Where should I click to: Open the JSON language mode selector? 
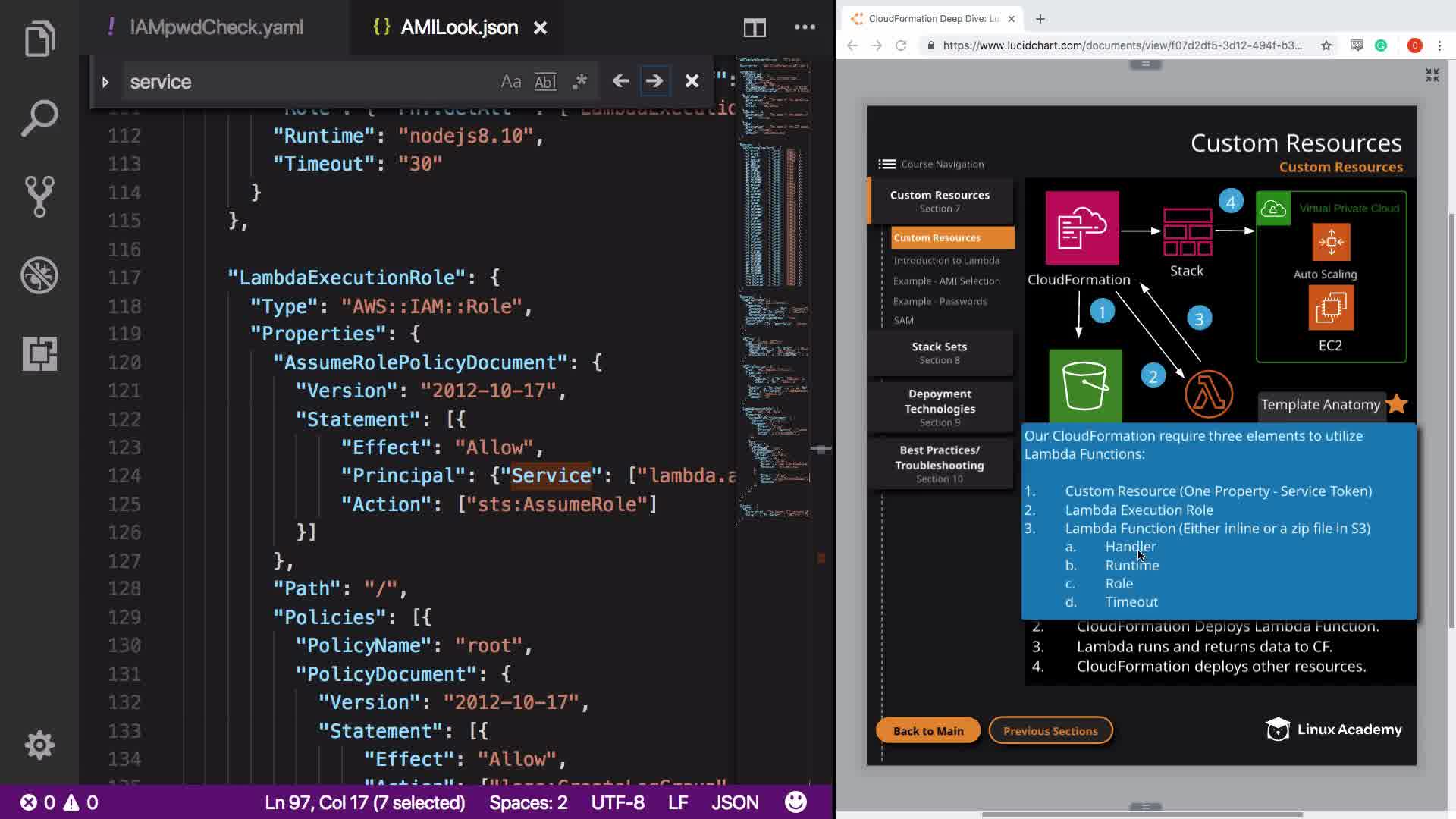[x=734, y=802]
